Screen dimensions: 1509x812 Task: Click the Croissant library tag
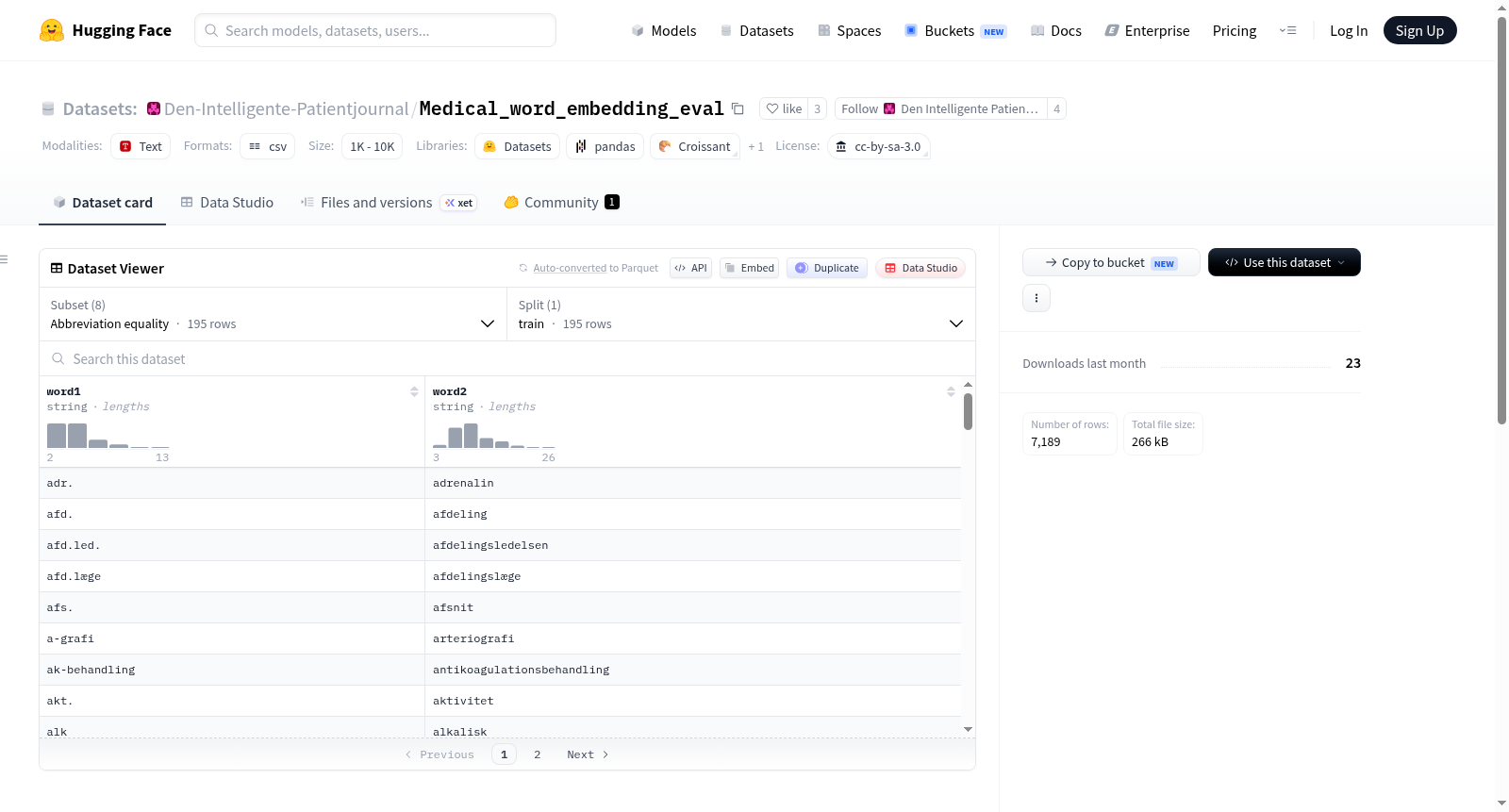[695, 146]
